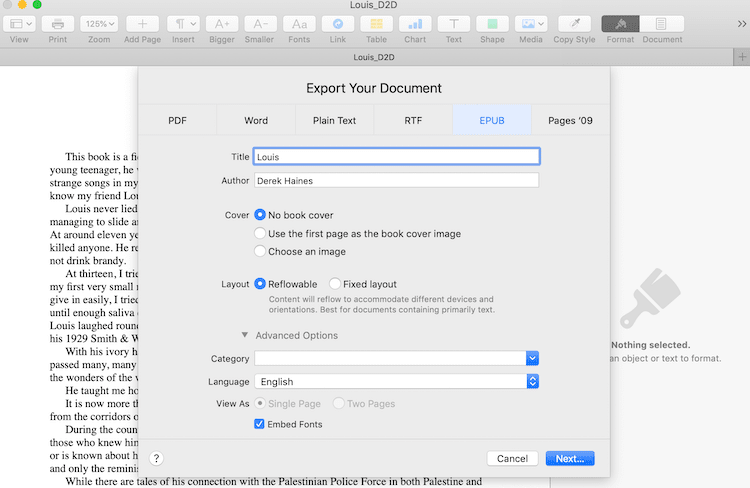750x488 pixels.
Task: Click the Text box icon
Action: 454,24
